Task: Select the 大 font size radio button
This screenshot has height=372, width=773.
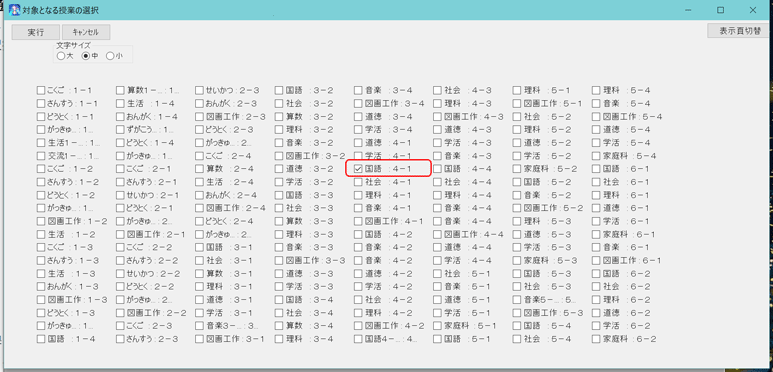Action: [x=61, y=56]
